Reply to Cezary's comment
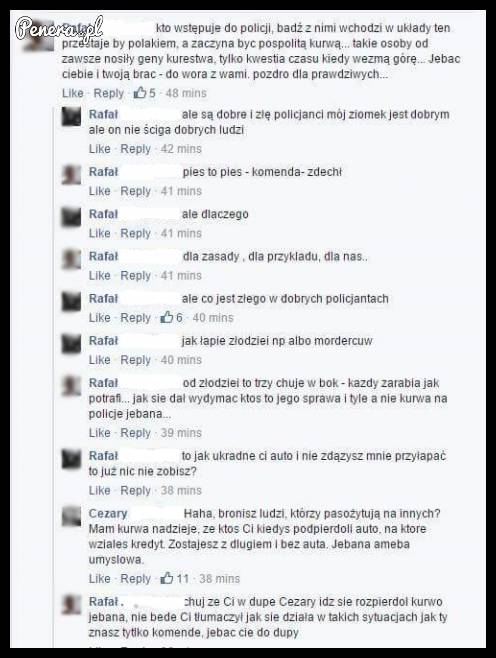This screenshot has width=496, height=658. pos(136,579)
